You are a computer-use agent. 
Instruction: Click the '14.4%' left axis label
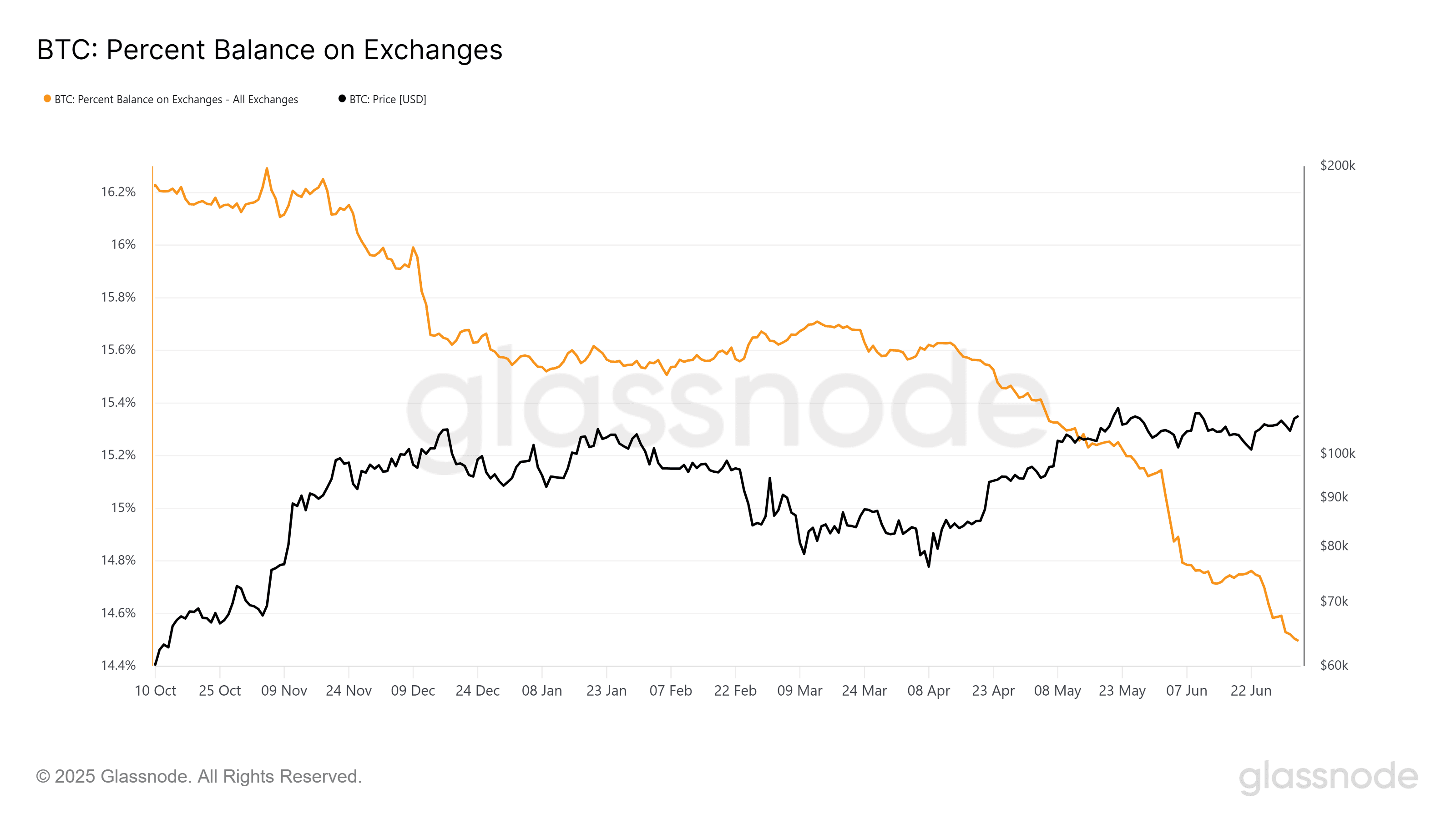pyautogui.click(x=118, y=665)
